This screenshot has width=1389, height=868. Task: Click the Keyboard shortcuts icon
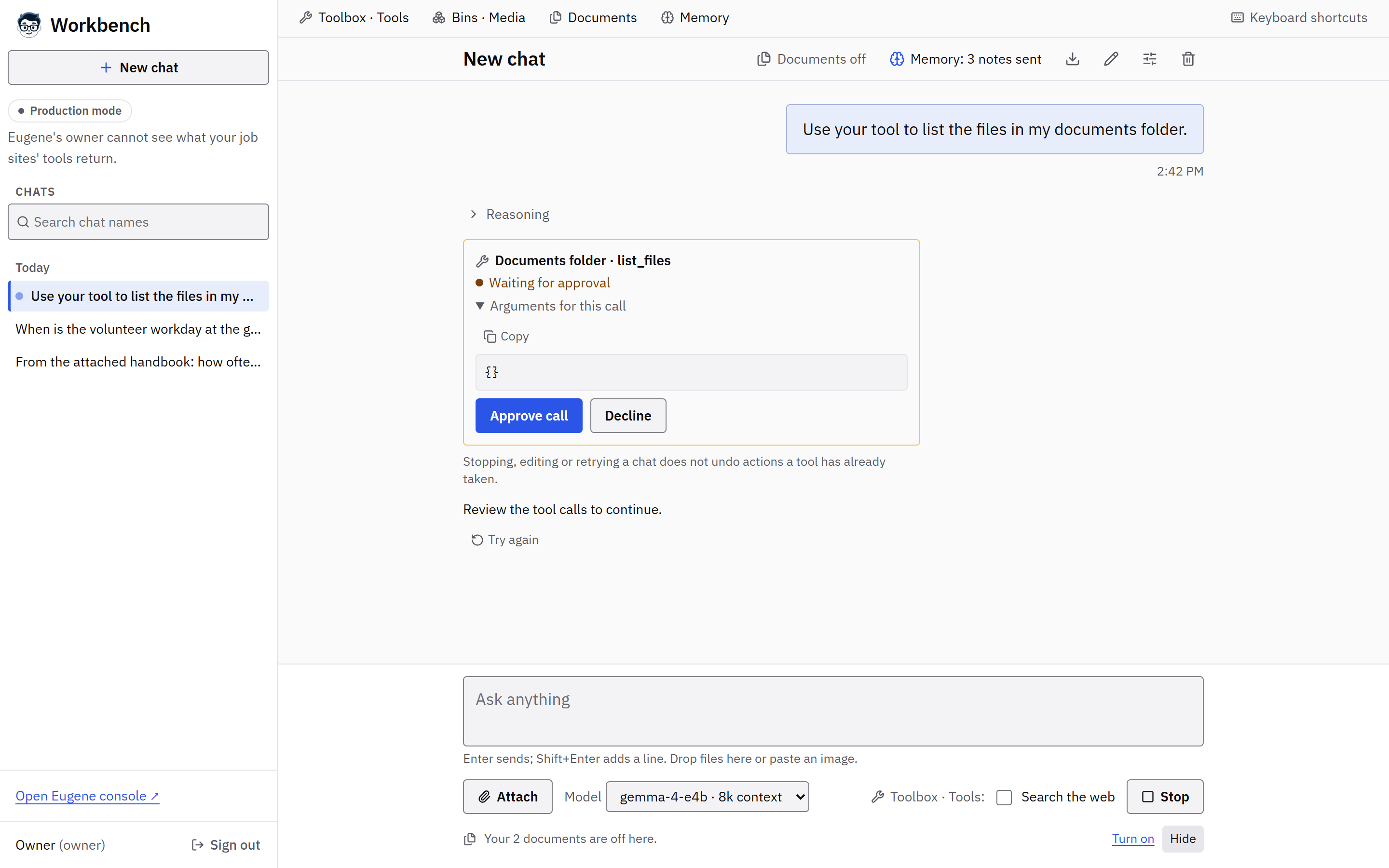(x=1238, y=18)
